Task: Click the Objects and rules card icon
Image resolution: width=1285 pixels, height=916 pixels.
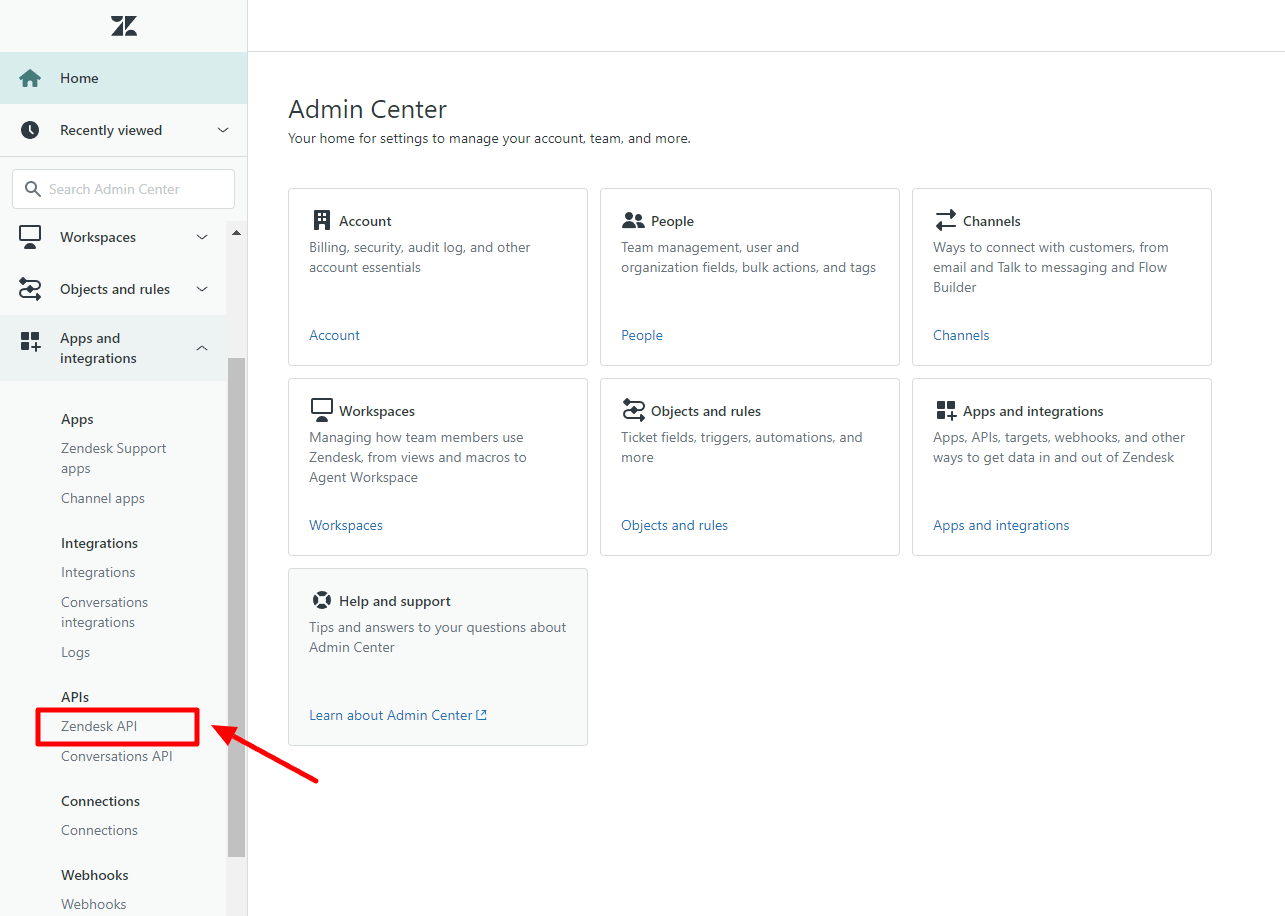Action: tap(633, 410)
